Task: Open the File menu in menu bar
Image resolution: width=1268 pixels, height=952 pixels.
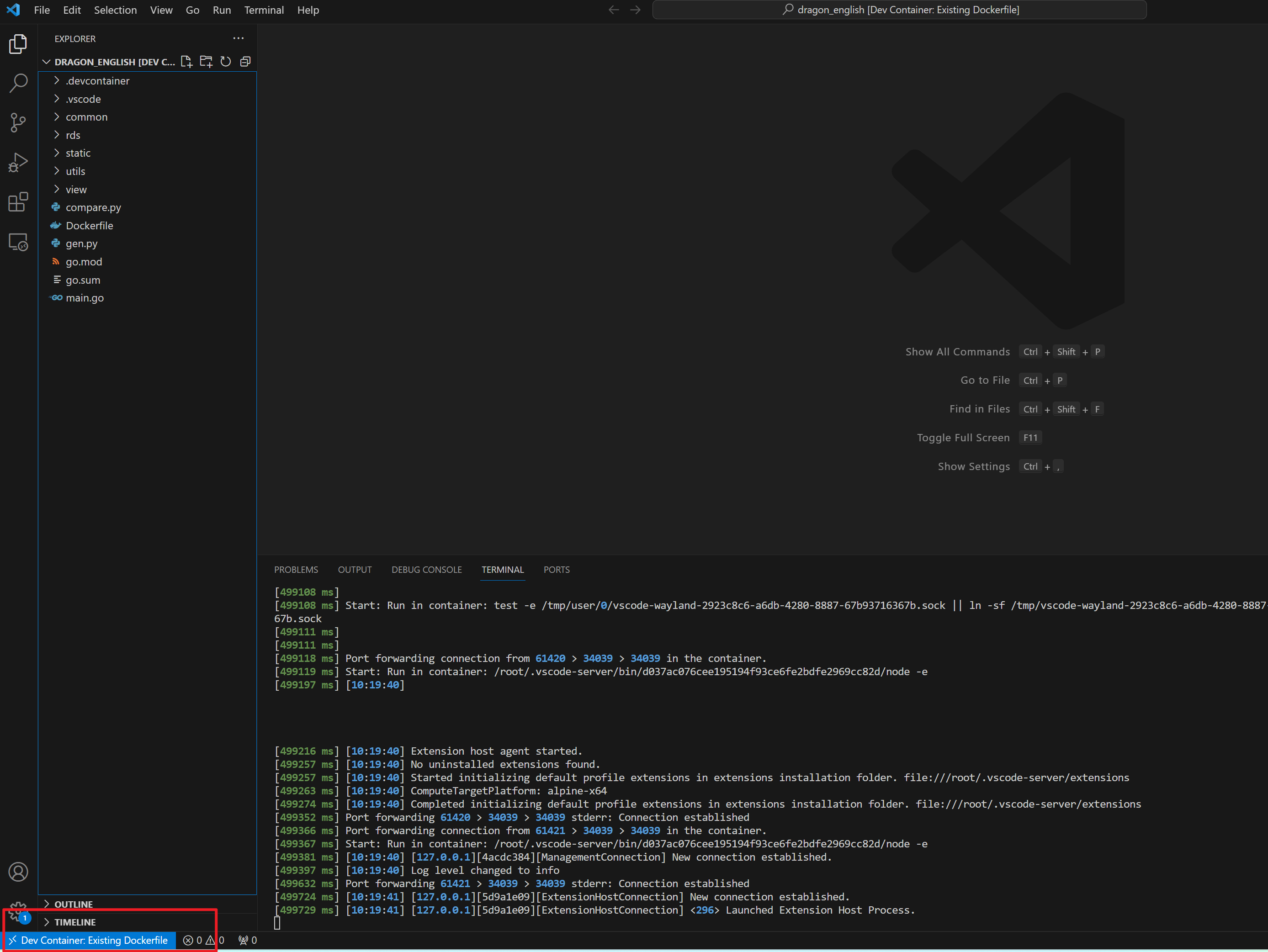Action: 42,10
